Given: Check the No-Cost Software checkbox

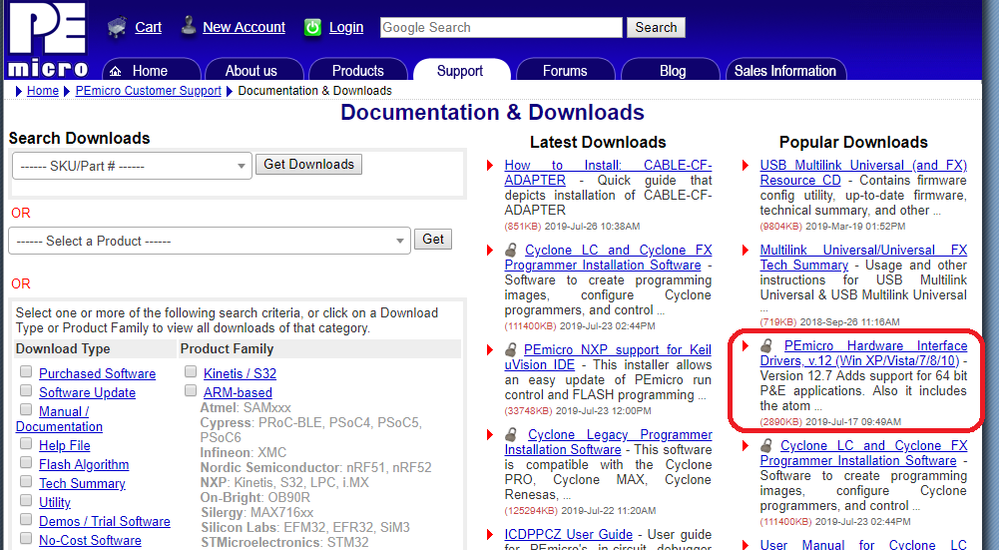Looking at the screenshot, I should click(26, 538).
